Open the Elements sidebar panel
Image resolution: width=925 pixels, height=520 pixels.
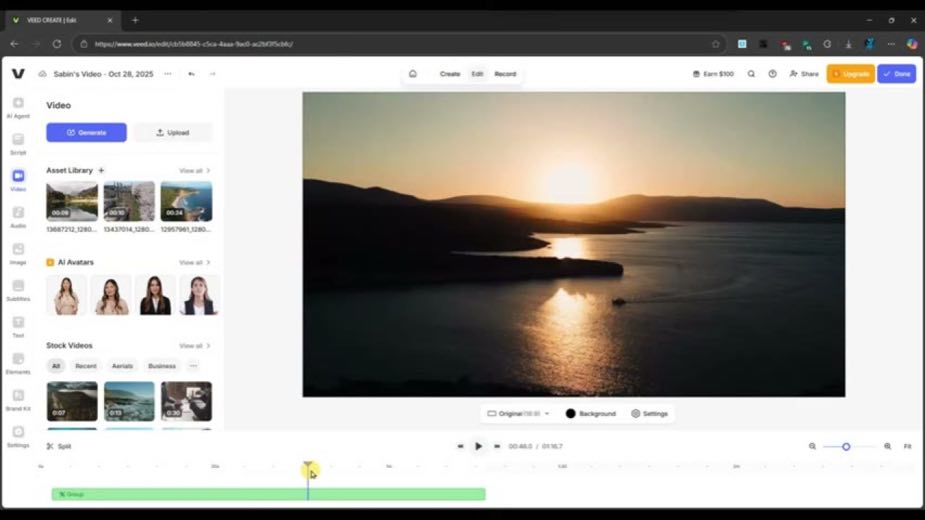click(x=18, y=364)
